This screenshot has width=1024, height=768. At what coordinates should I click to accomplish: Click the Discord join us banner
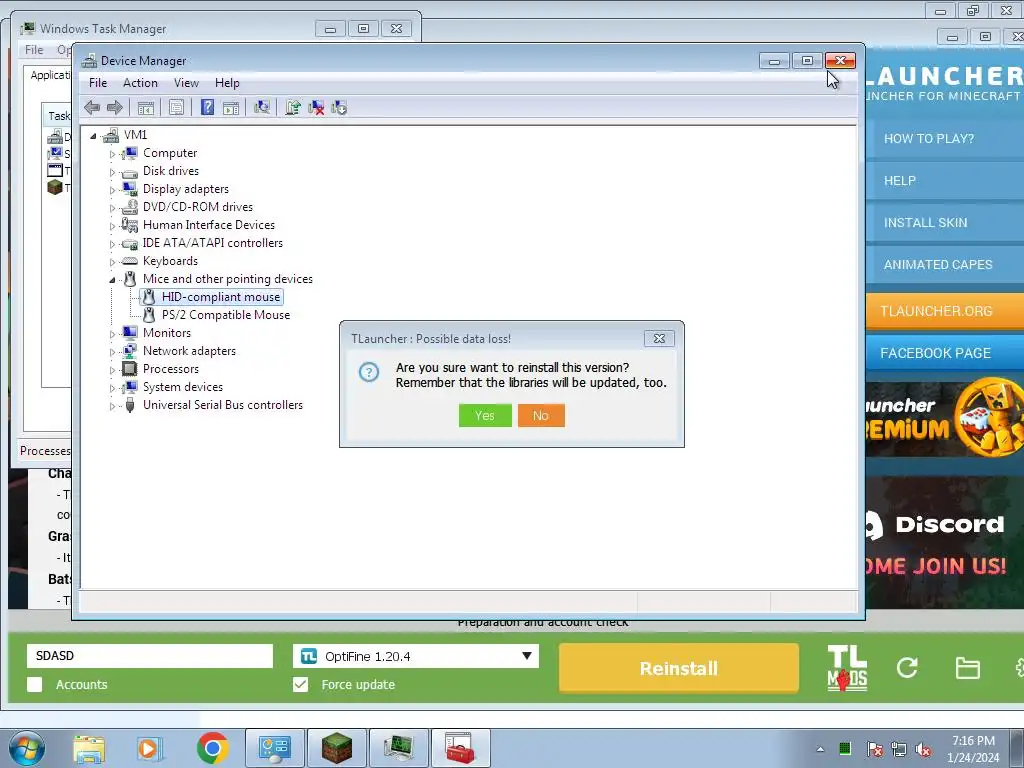point(944,543)
